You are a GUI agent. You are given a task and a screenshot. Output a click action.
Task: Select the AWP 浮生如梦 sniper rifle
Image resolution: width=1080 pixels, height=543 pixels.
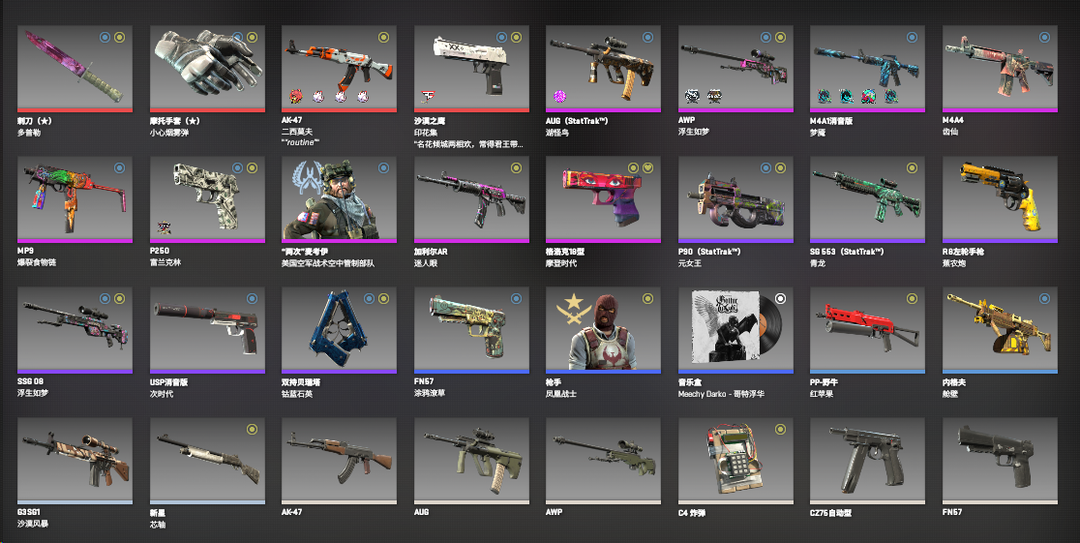pyautogui.click(x=736, y=69)
